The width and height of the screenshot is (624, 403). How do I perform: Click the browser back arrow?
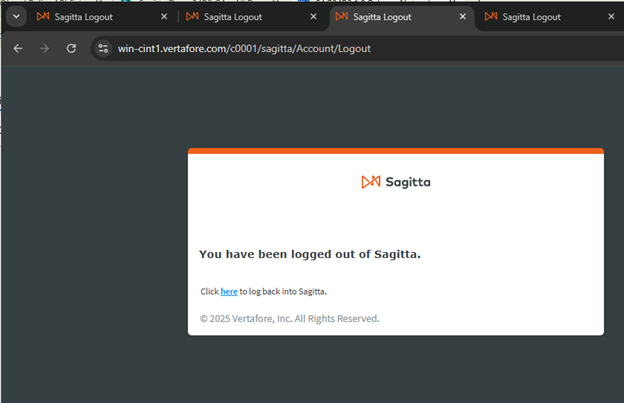[x=18, y=49]
